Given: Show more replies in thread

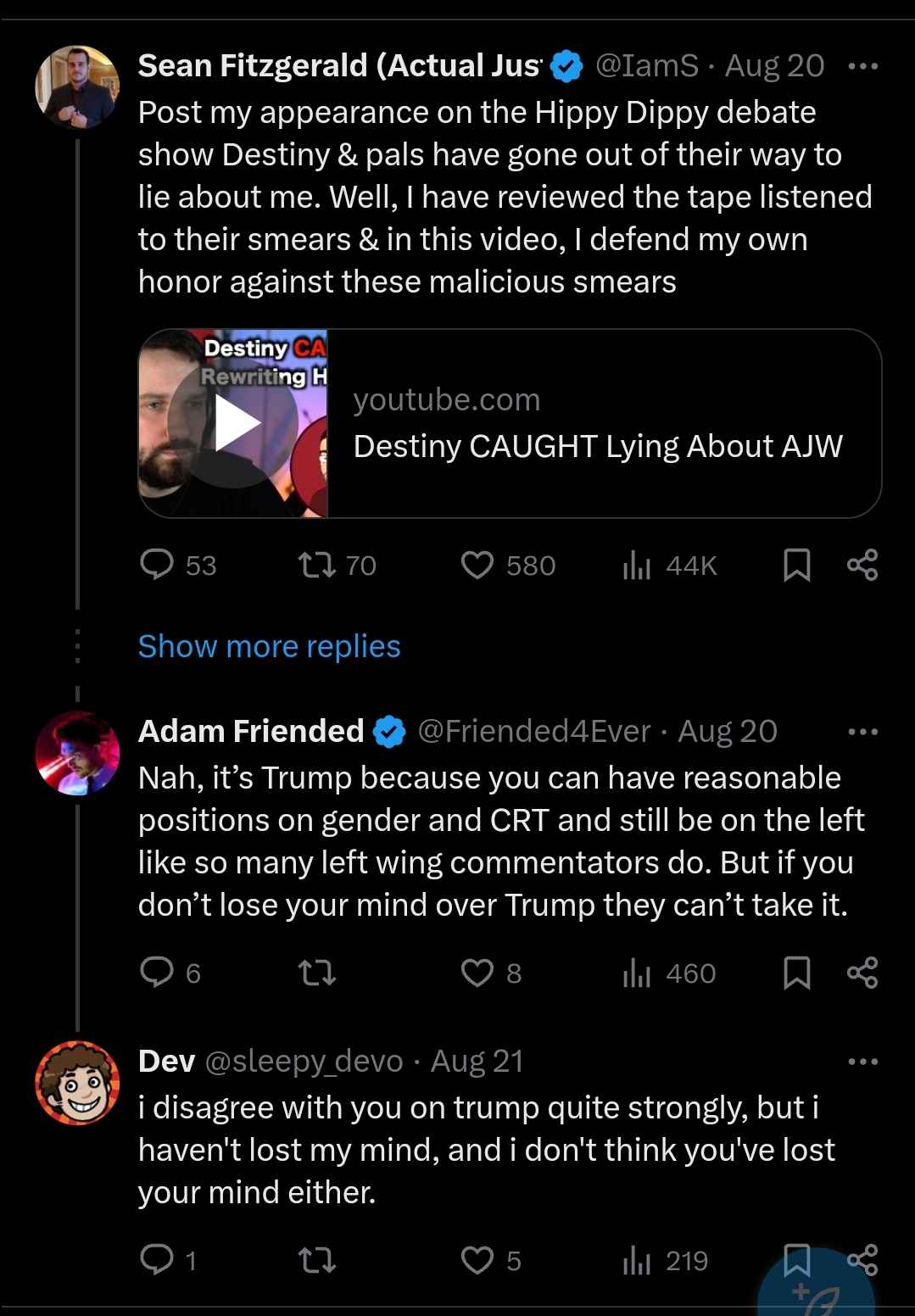Looking at the screenshot, I should tap(269, 646).
